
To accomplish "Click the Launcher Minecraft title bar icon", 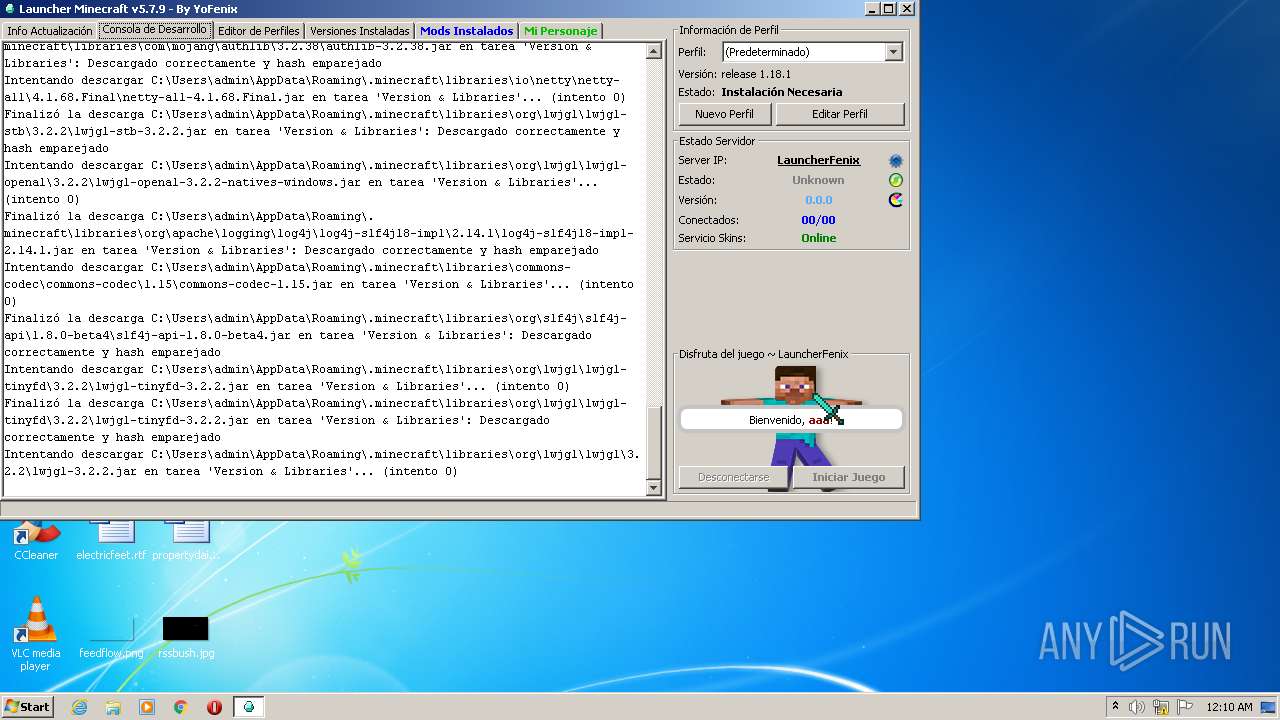I will [x=9, y=8].
